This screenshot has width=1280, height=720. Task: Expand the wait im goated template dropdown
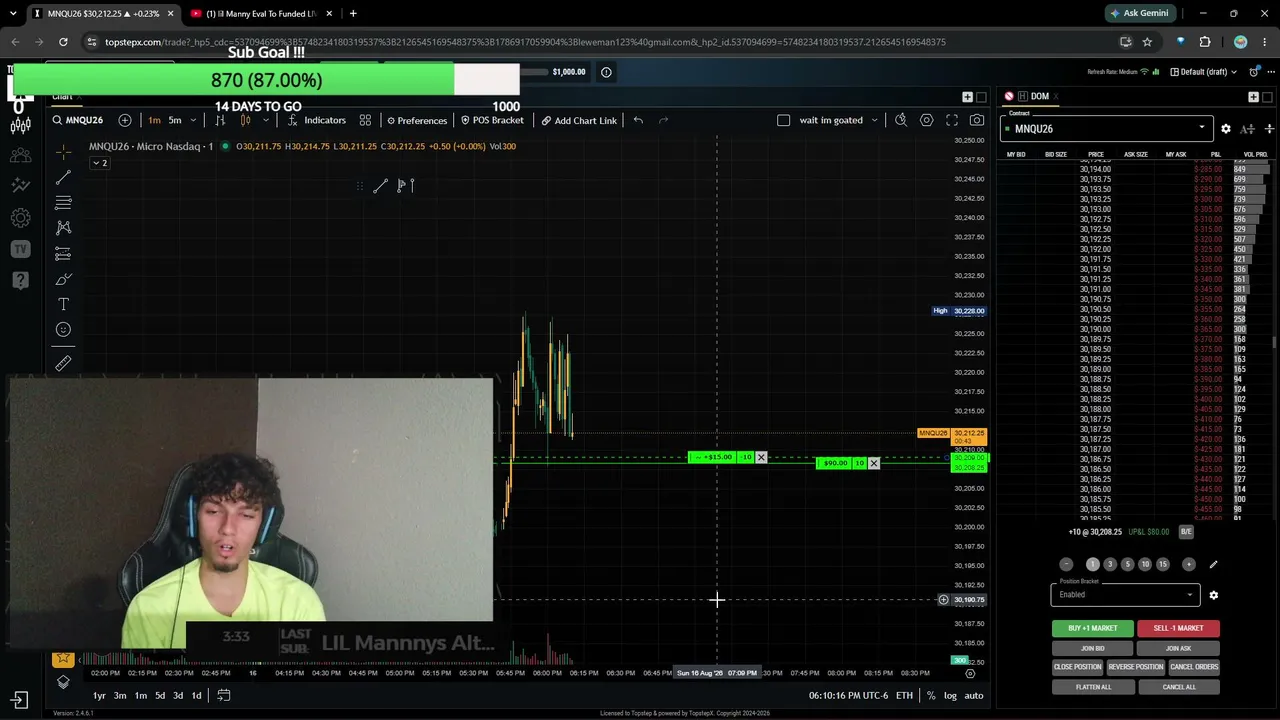[874, 120]
